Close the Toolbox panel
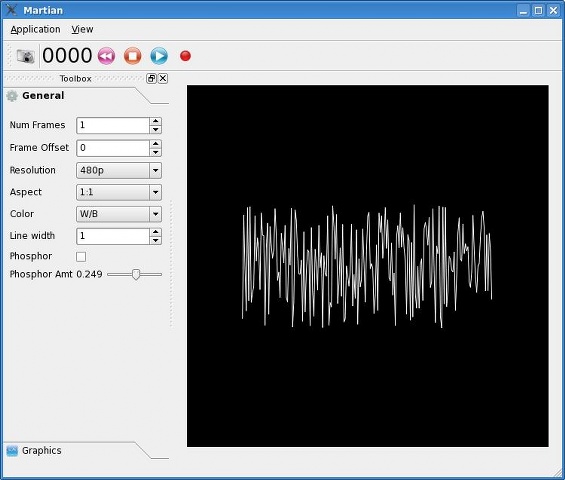This screenshot has width=565, height=480. pos(163,78)
